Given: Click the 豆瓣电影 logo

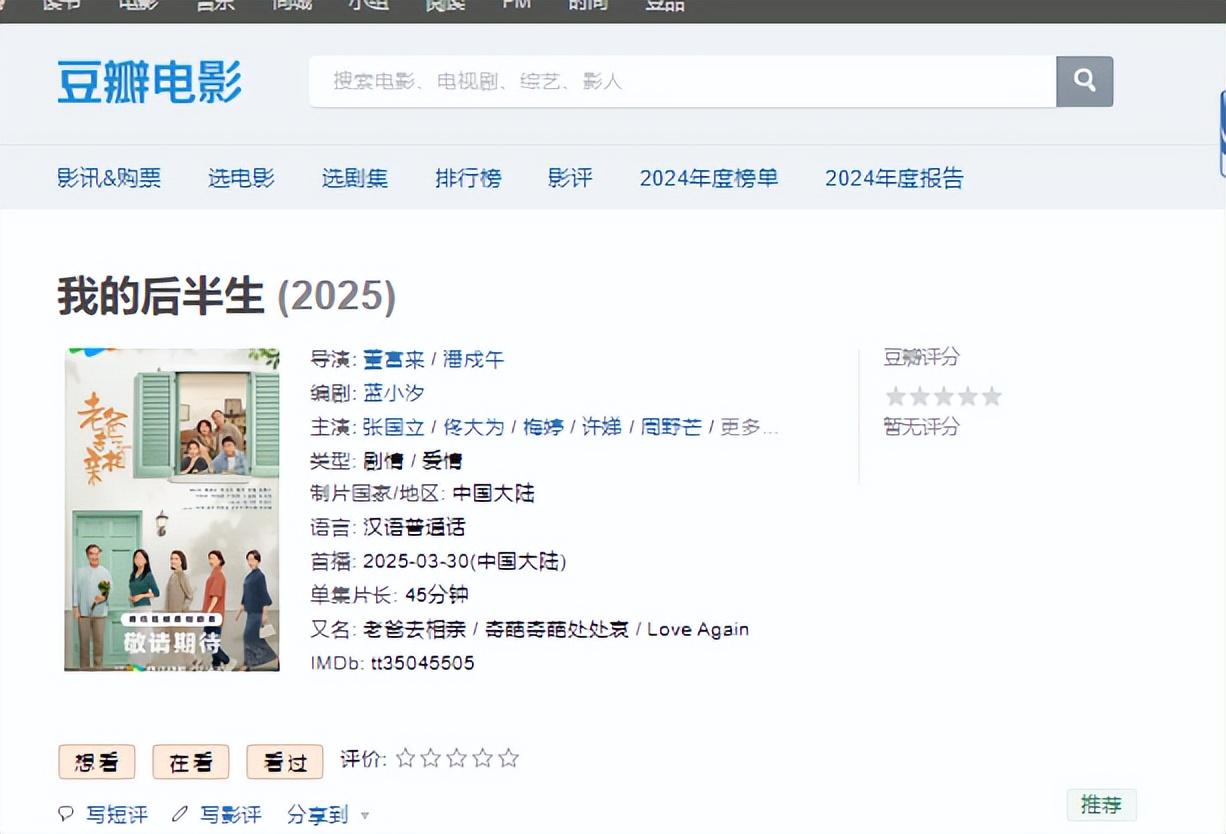Looking at the screenshot, I should (x=150, y=81).
